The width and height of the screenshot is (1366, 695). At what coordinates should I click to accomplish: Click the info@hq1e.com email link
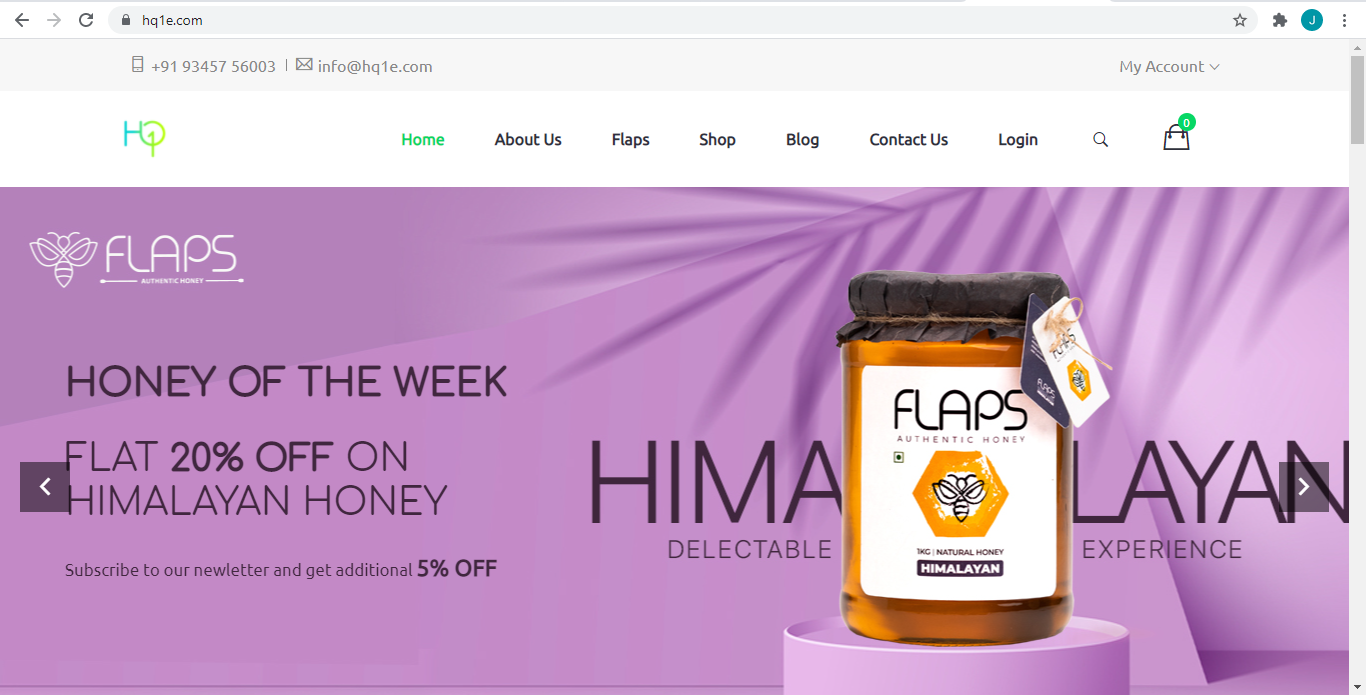(x=375, y=66)
